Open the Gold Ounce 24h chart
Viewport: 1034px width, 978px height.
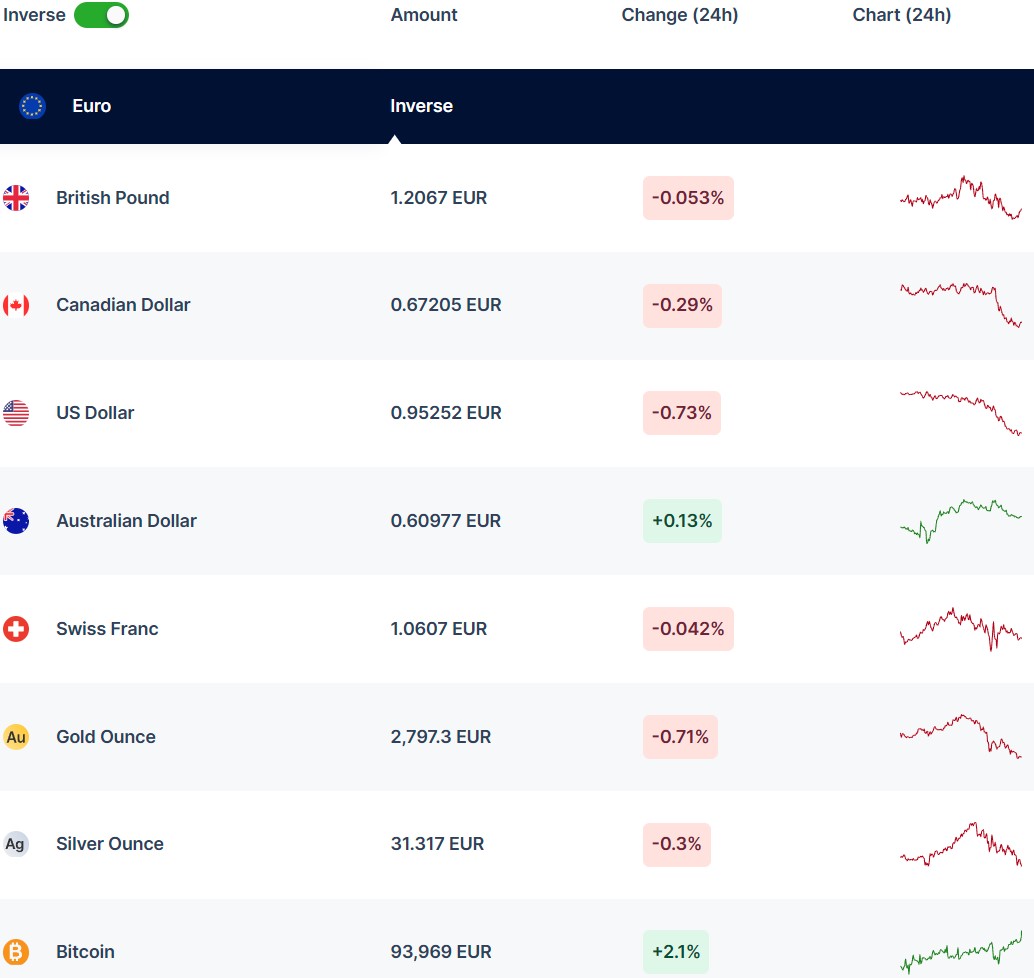tap(960, 735)
